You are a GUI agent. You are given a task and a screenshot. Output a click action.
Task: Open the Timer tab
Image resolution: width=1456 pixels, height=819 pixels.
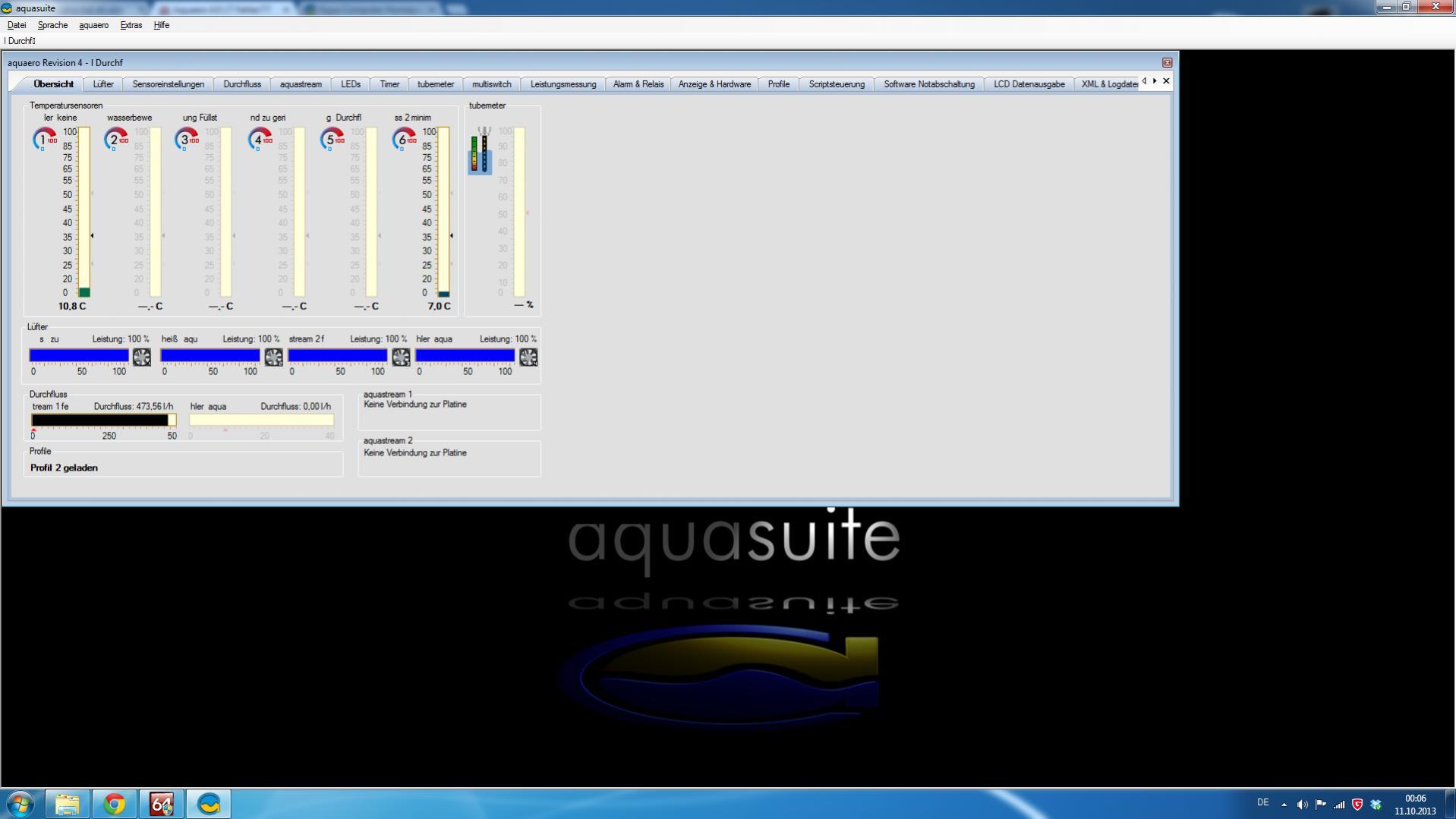tap(389, 84)
